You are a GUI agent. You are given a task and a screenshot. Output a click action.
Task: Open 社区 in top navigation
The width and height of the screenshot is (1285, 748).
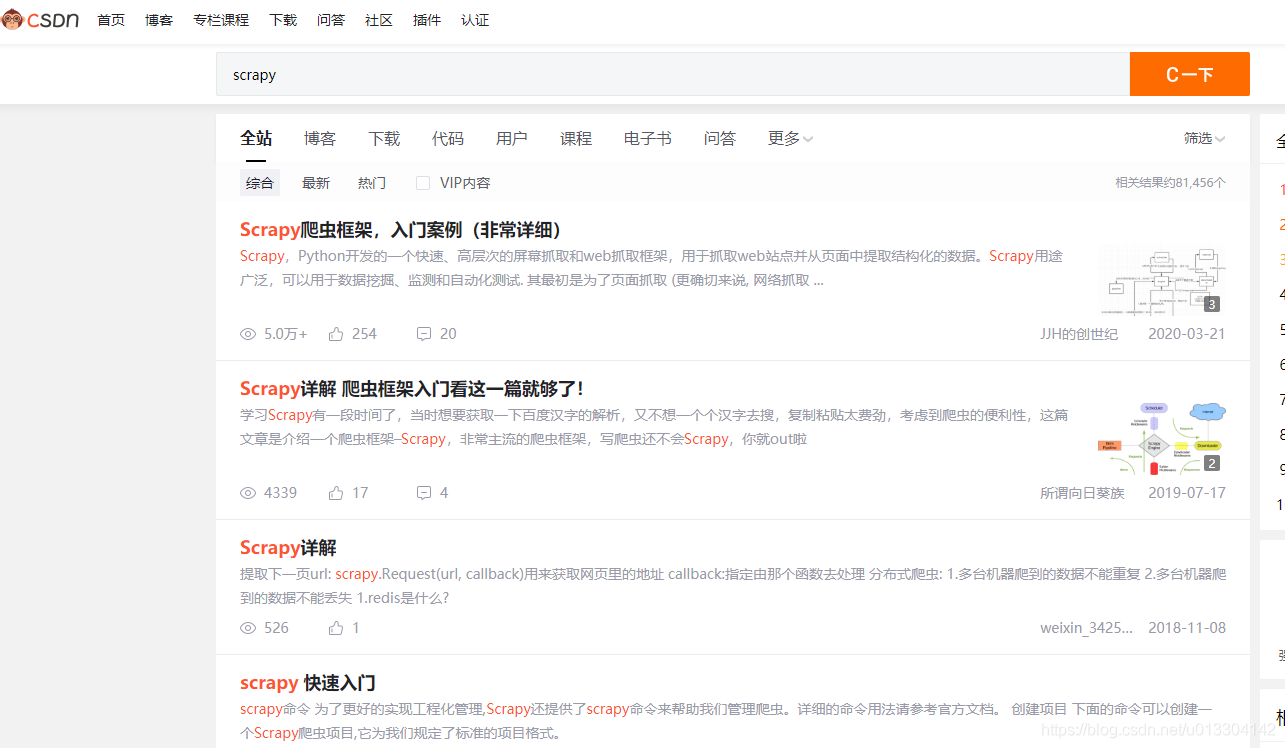pos(379,20)
